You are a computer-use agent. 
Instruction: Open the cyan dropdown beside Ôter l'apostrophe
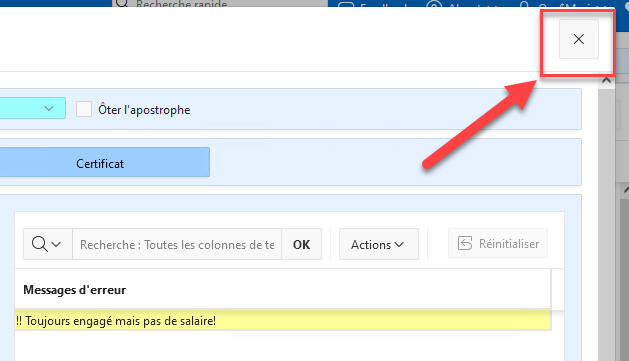[x=32, y=108]
